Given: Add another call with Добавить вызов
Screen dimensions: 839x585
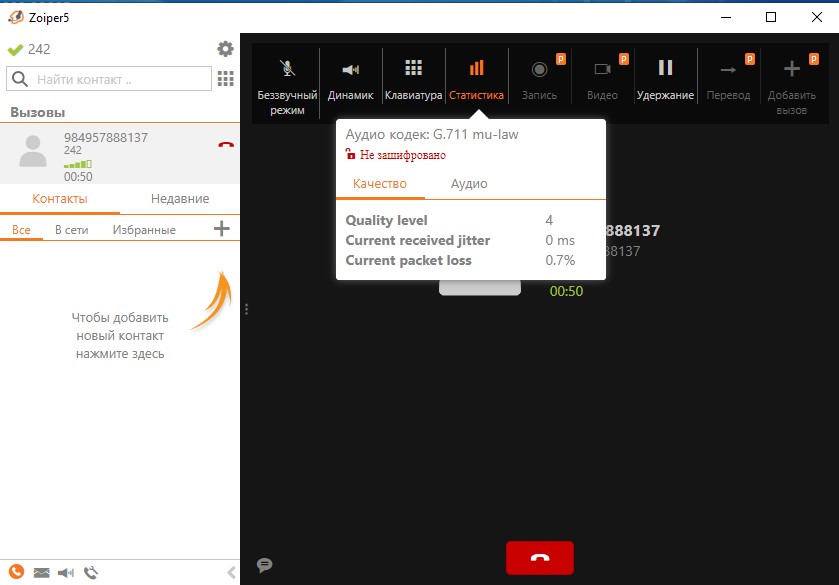Looking at the screenshot, I should 791,83.
